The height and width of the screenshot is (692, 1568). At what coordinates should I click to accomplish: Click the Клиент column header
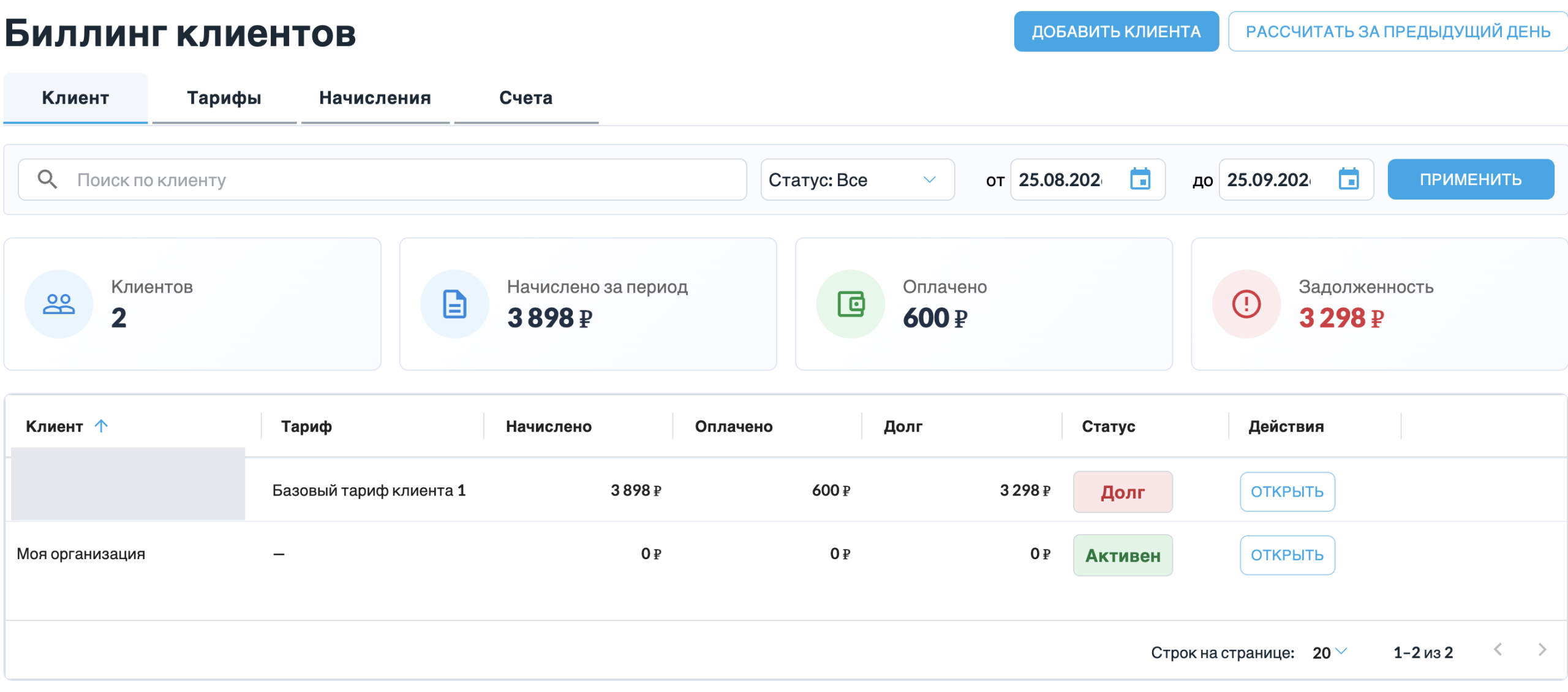pos(54,426)
